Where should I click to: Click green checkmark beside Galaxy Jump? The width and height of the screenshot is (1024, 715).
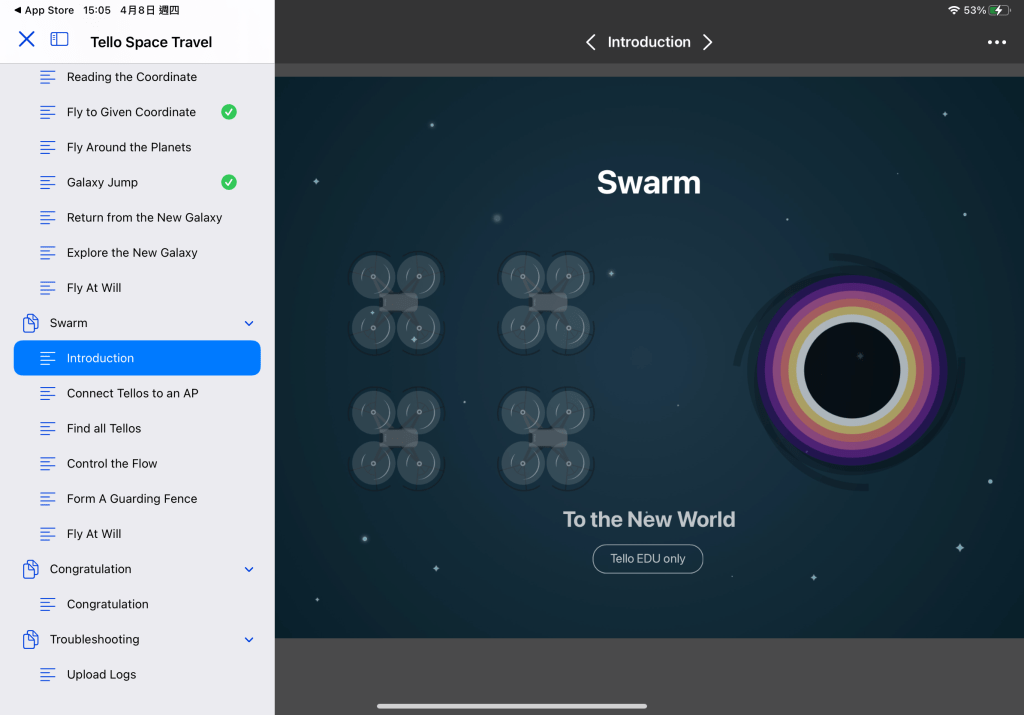click(229, 182)
